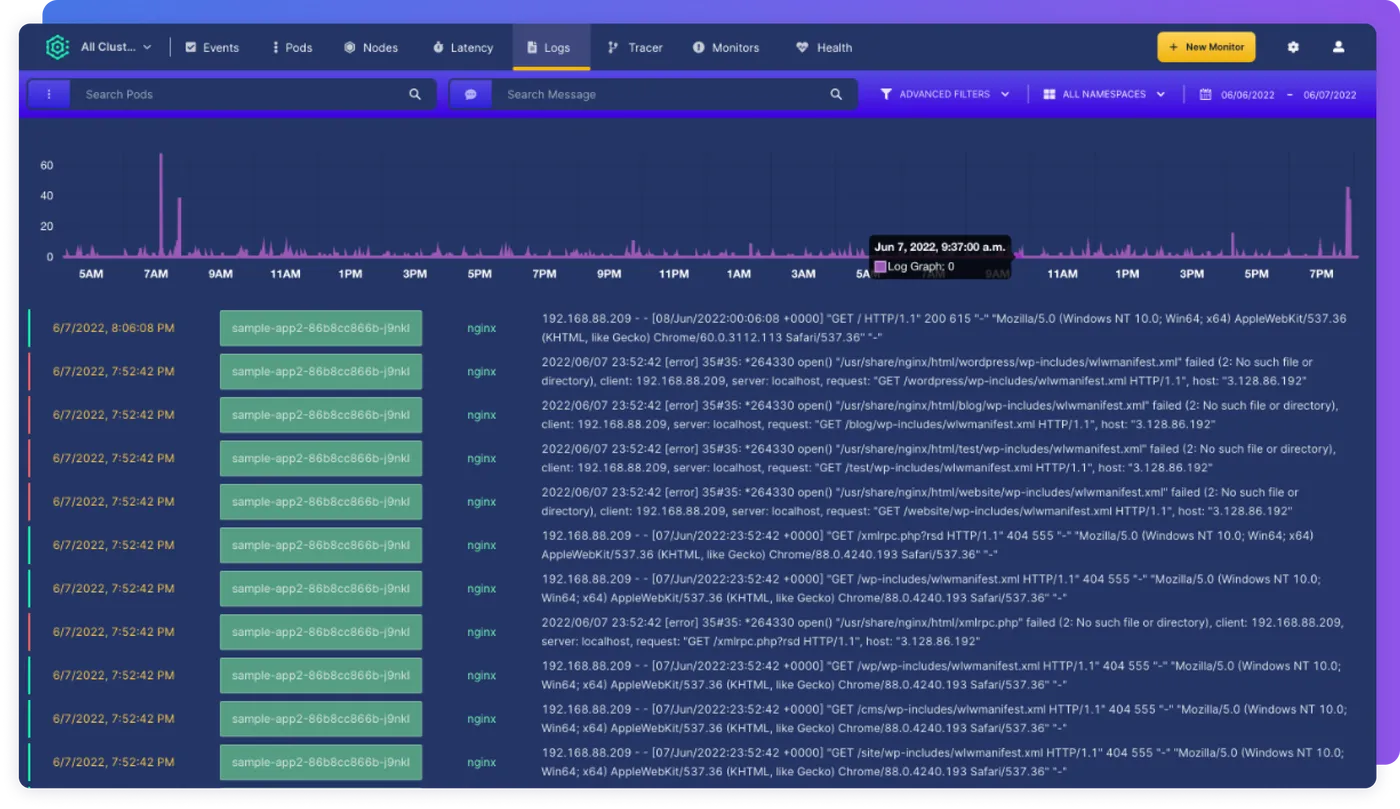
Task: Open the log message for /wordpress/wp-includes error
Action: [x=927, y=371]
